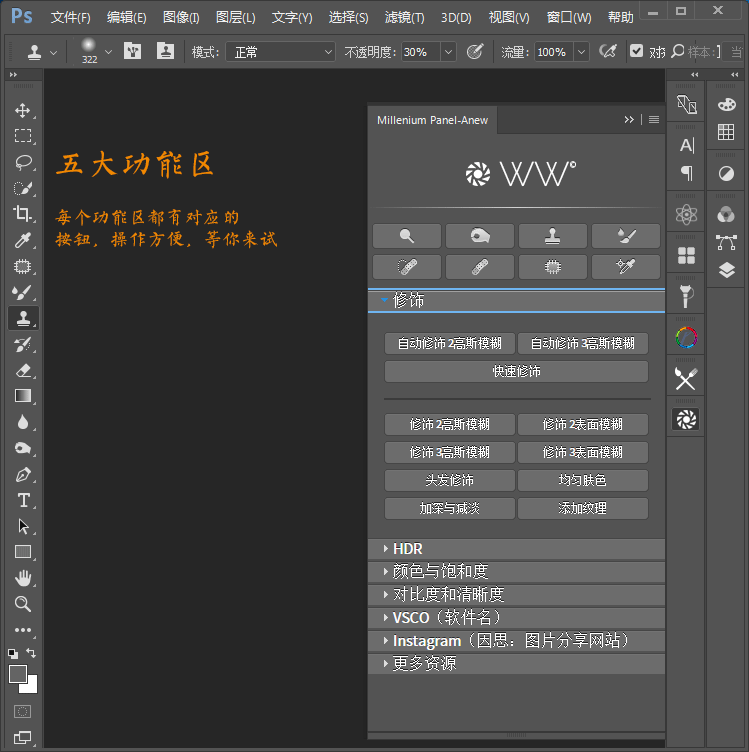The width and height of the screenshot is (749, 752).
Task: Expand the Instagram section
Action: (516, 641)
